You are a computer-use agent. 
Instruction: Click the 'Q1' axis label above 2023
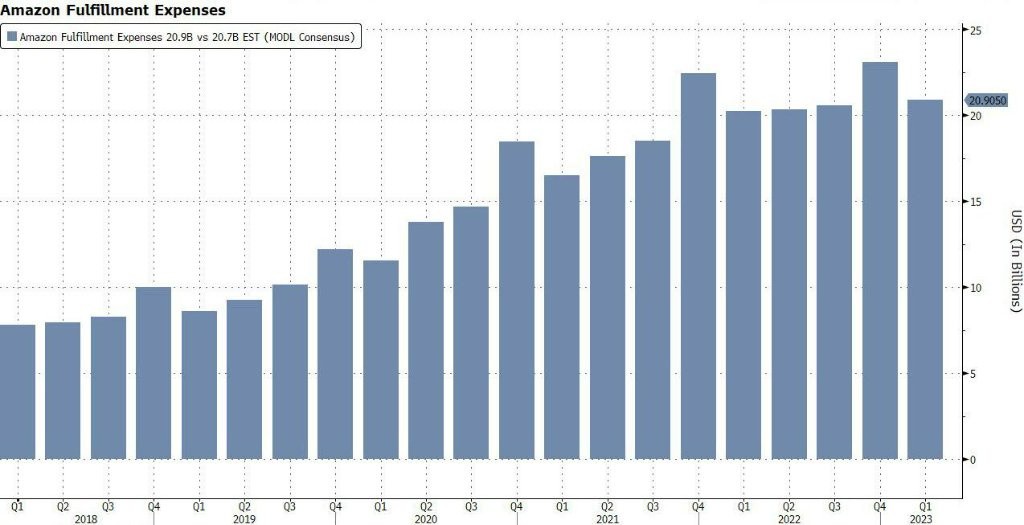pos(925,506)
